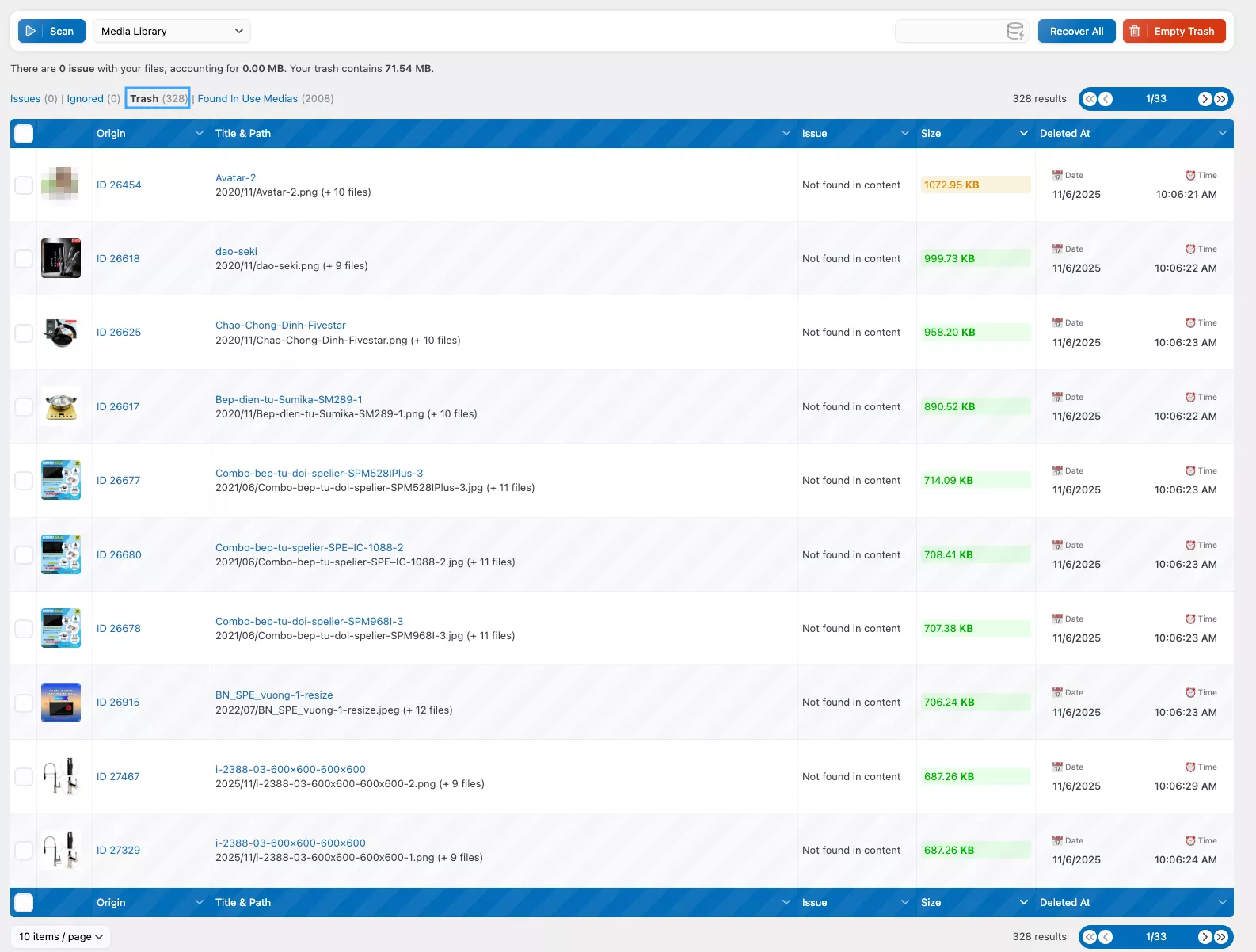The height and width of the screenshot is (952, 1256).
Task: Go to next page in bottom pagination
Action: (1205, 937)
